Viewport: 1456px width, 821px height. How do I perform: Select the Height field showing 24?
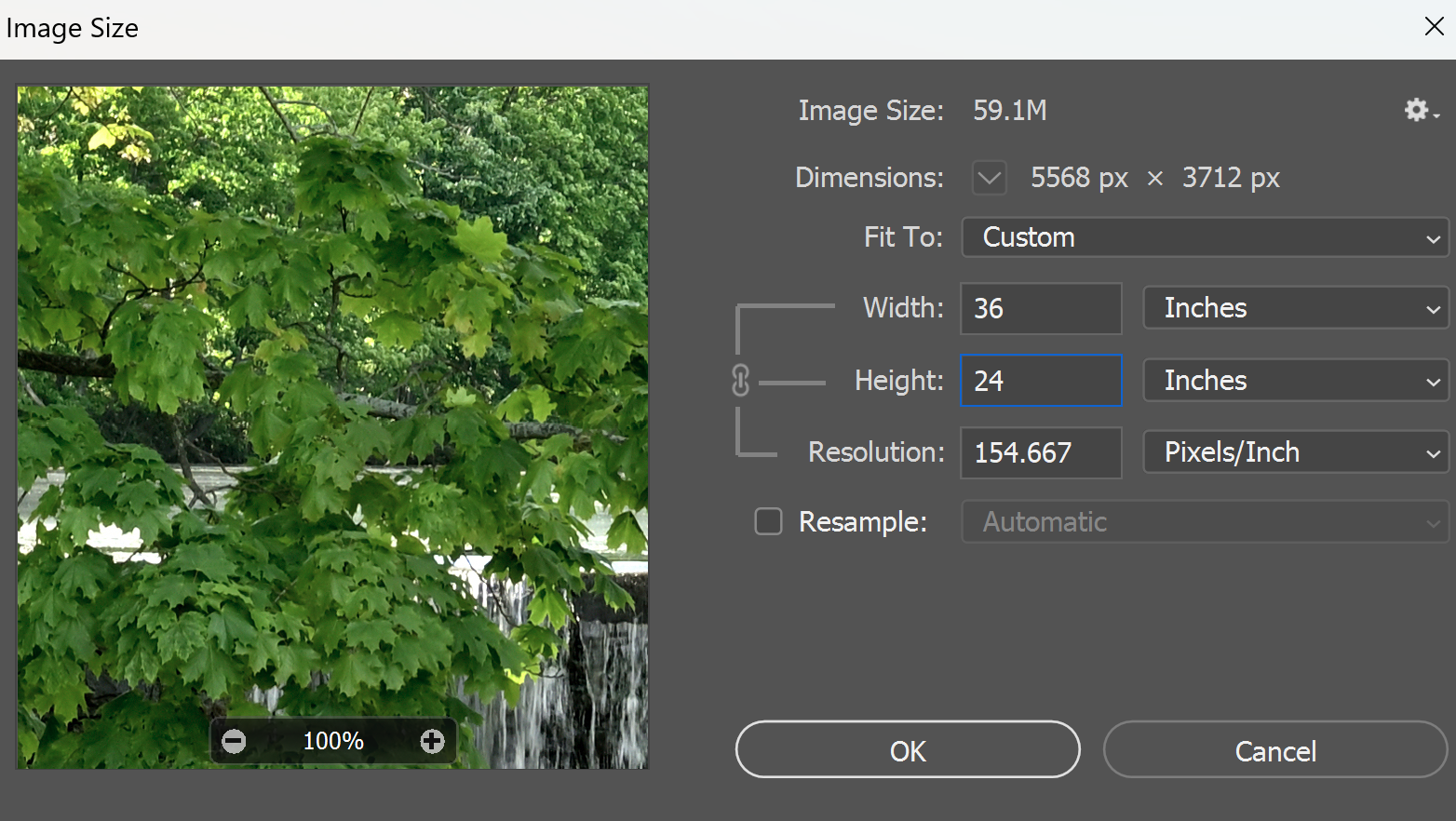pos(1041,381)
